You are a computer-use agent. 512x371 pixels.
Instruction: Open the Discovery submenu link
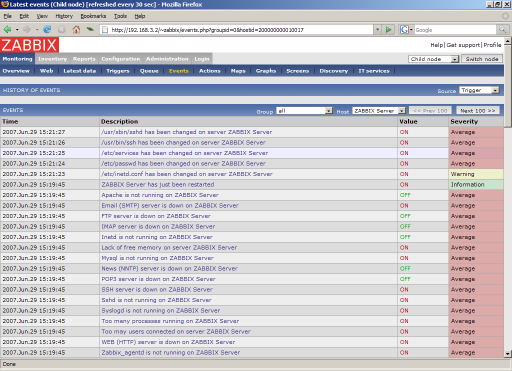pos(334,71)
